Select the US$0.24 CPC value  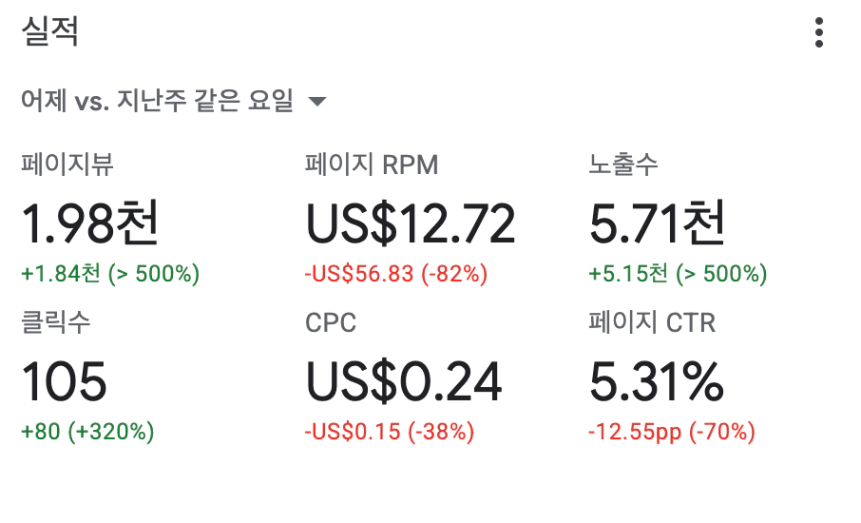tap(404, 381)
